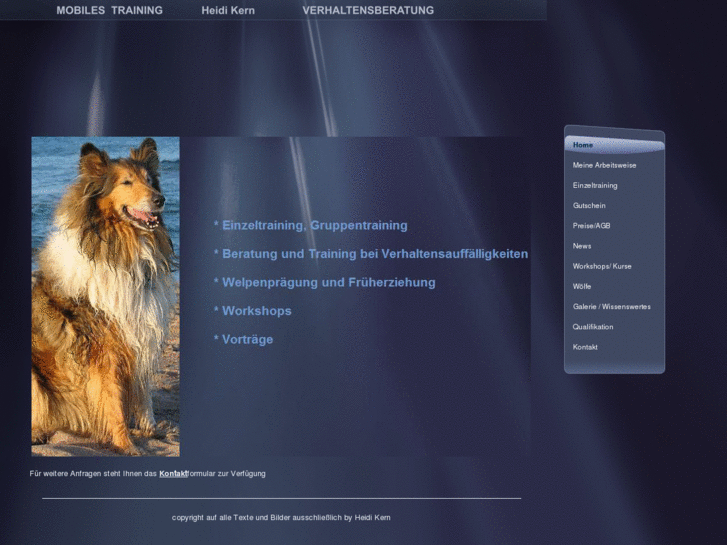Open Preise/AGB page
The image size is (727, 545).
[591, 226]
